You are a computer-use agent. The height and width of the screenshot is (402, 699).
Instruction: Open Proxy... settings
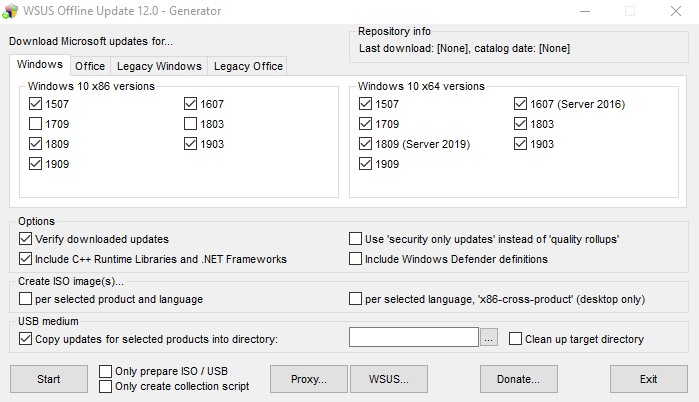coord(308,379)
